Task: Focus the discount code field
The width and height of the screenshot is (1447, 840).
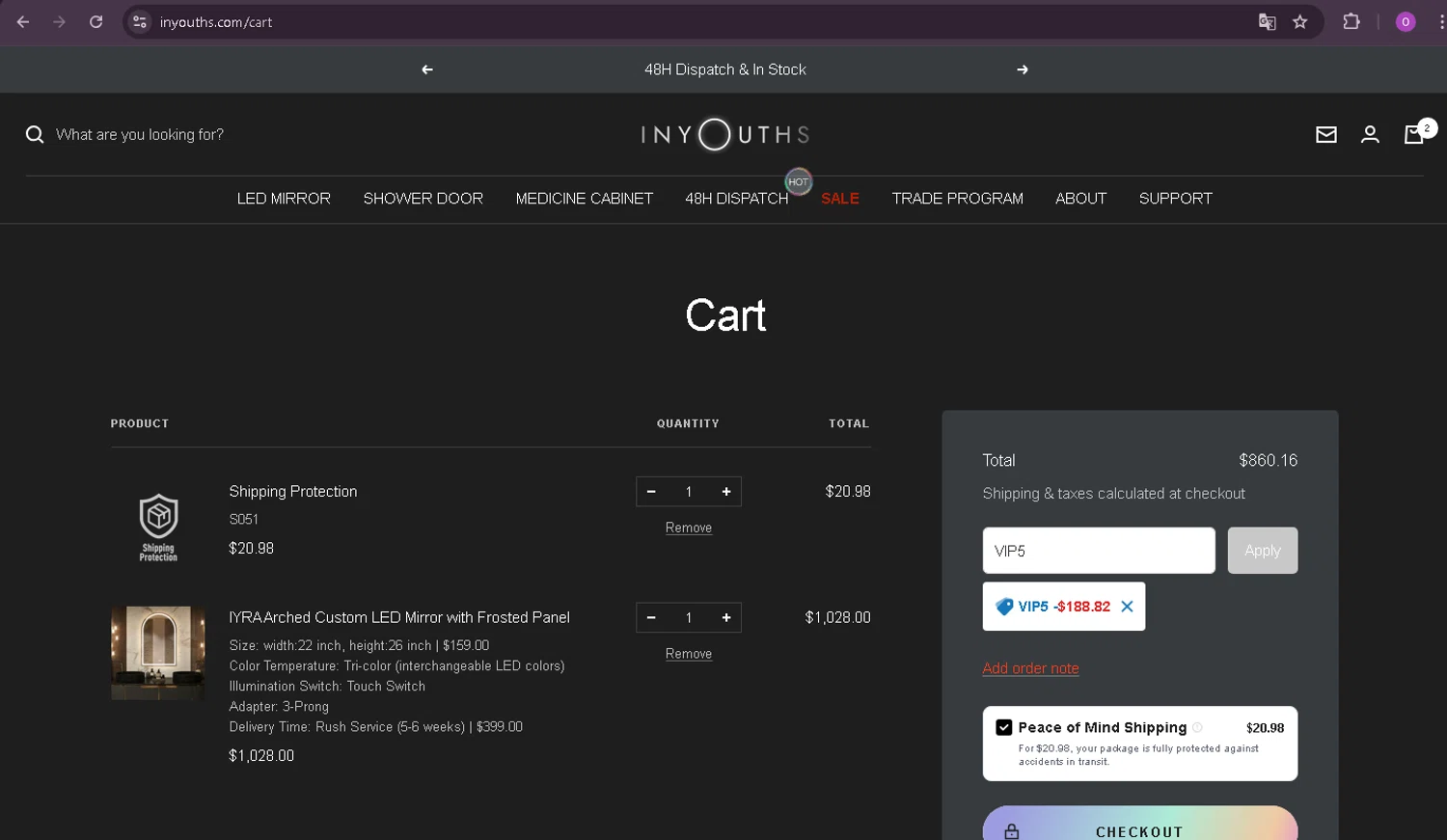Action: click(x=1099, y=551)
